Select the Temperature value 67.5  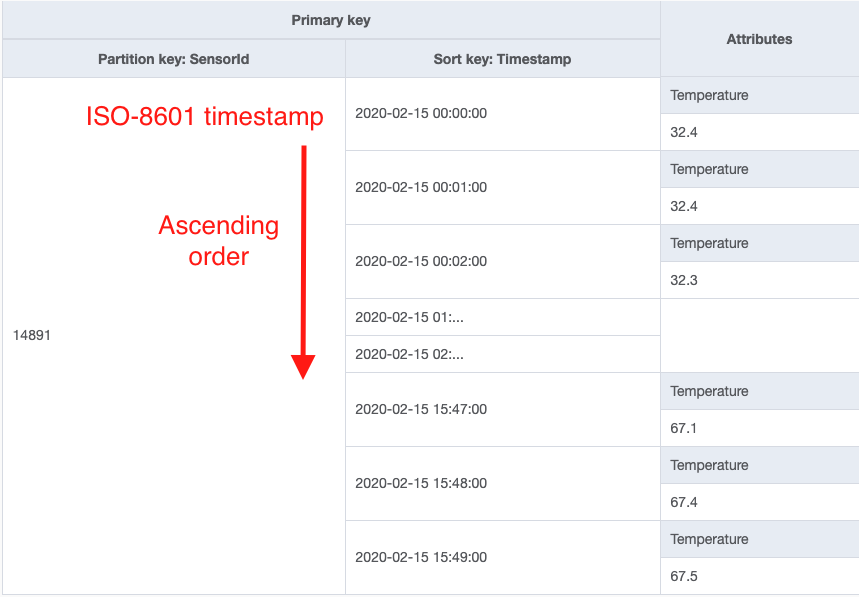(x=684, y=576)
